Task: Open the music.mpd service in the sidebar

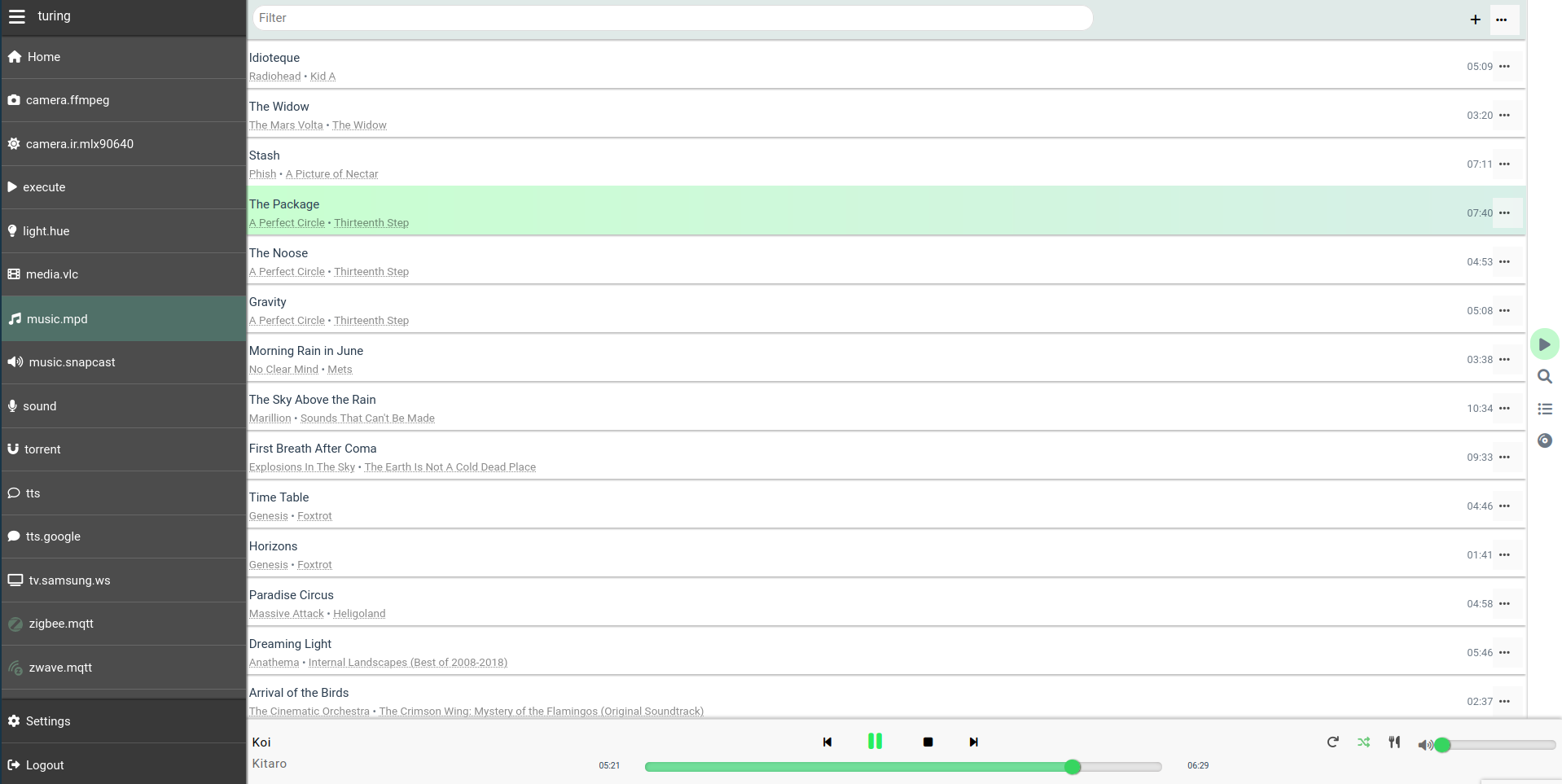Action: pyautogui.click(x=57, y=318)
